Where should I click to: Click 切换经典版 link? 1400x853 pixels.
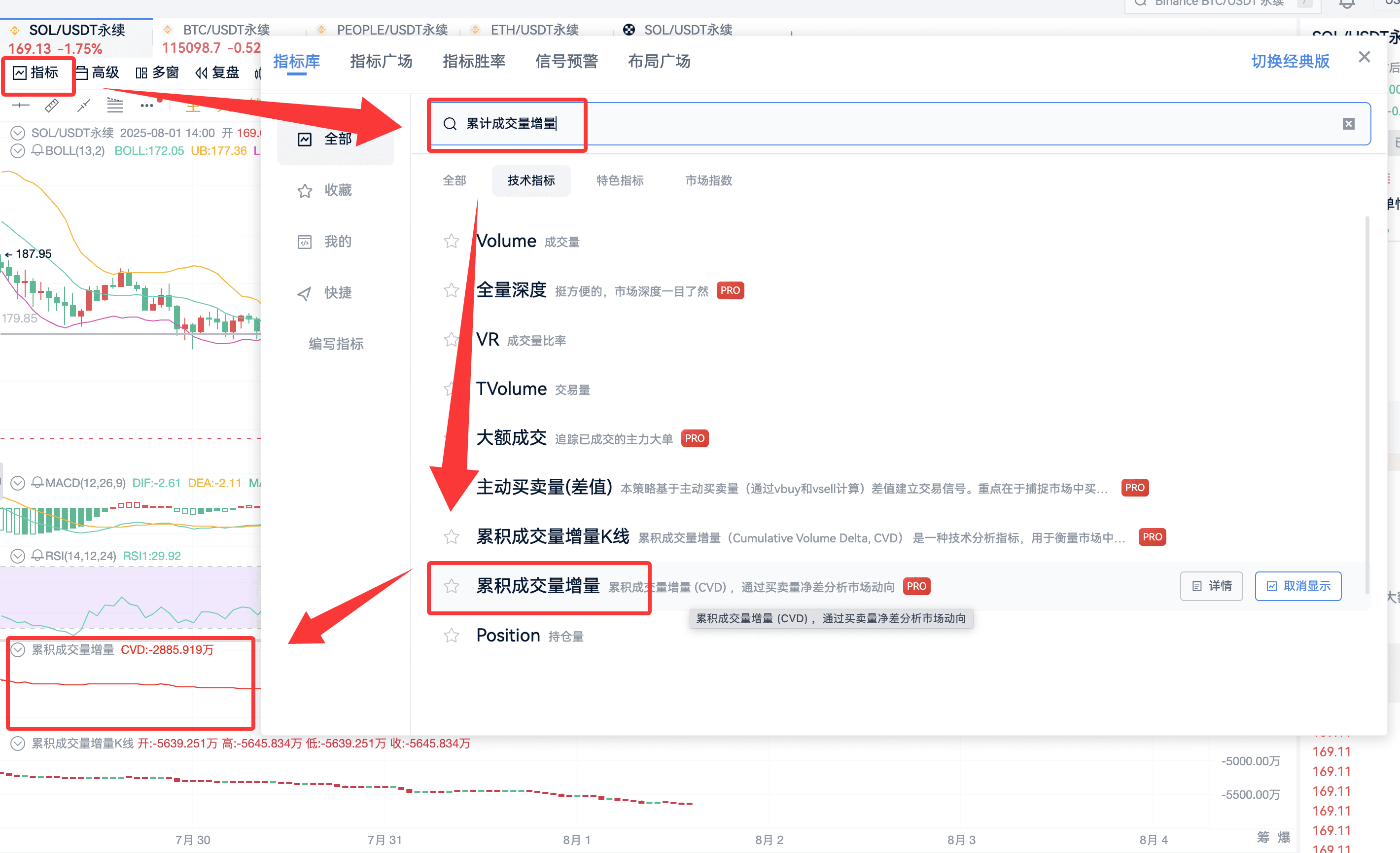1290,61
